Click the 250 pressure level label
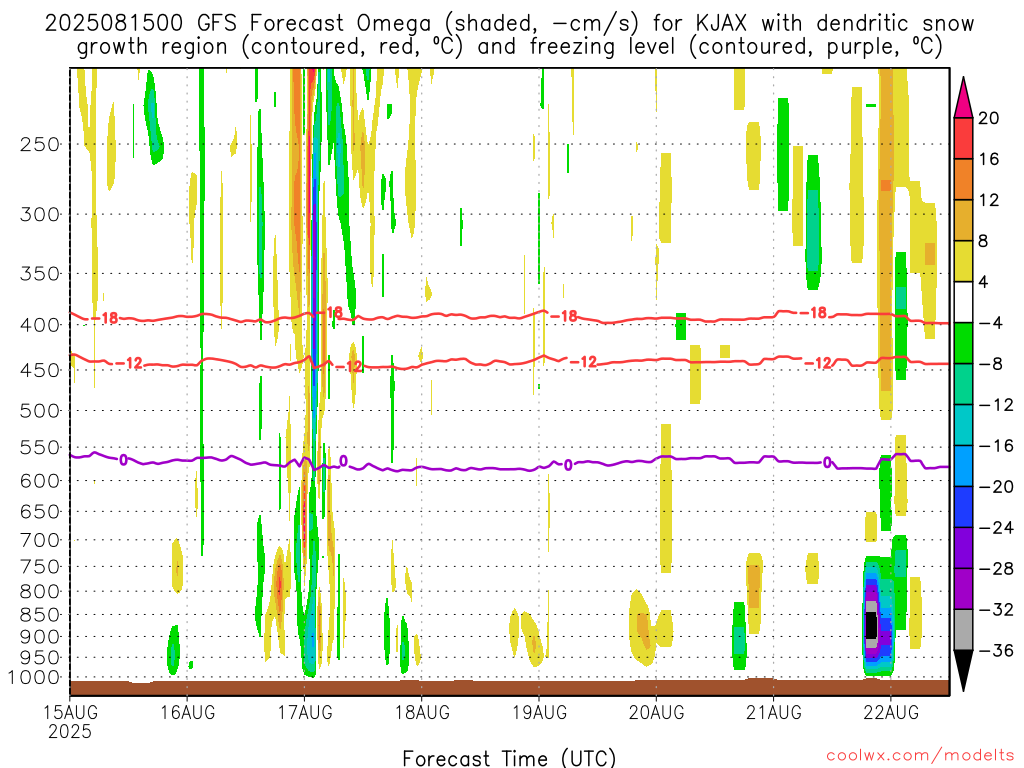The width and height of the screenshot is (1024, 768). point(40,144)
